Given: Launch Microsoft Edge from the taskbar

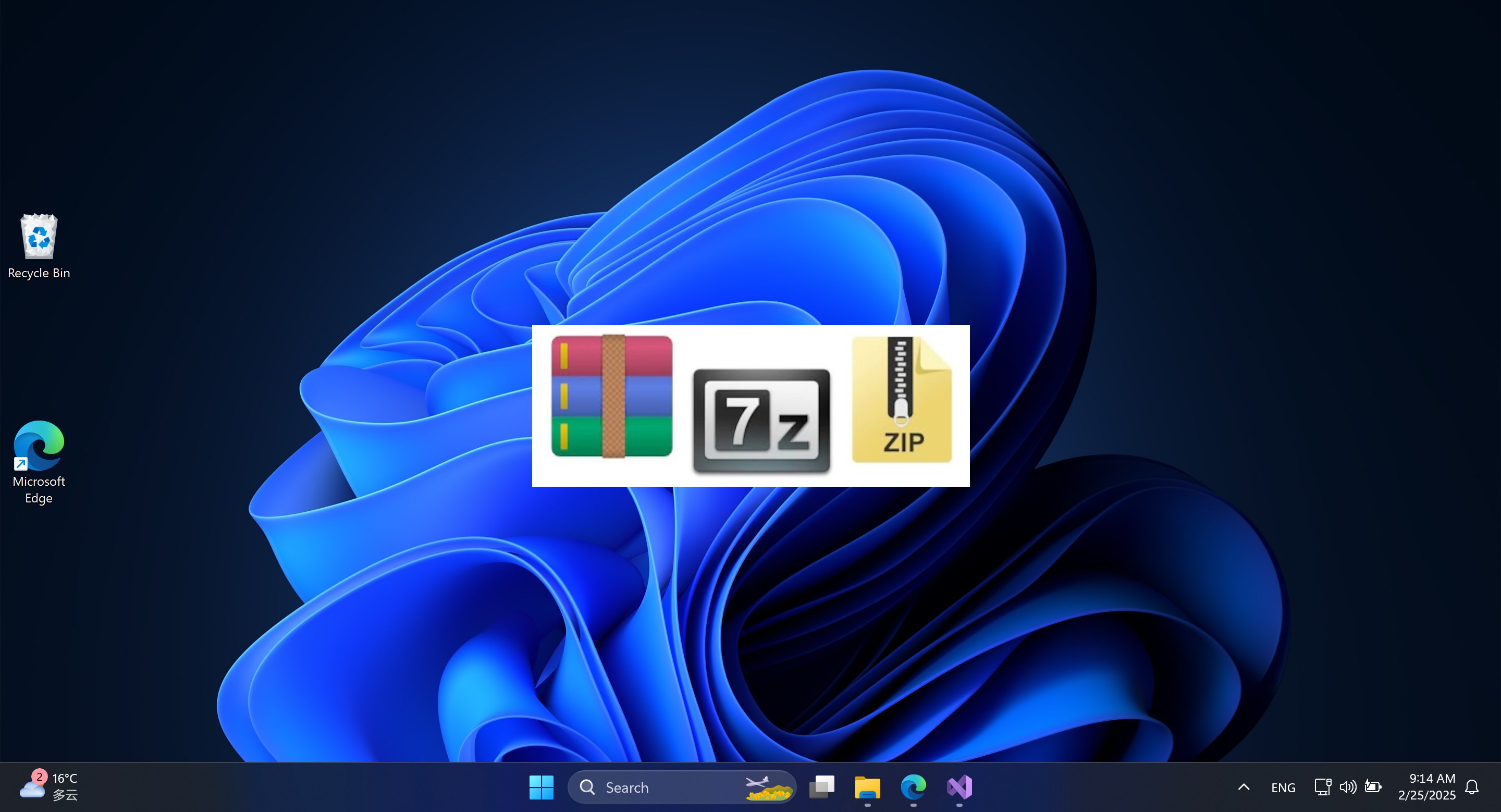Looking at the screenshot, I should tap(913, 787).
